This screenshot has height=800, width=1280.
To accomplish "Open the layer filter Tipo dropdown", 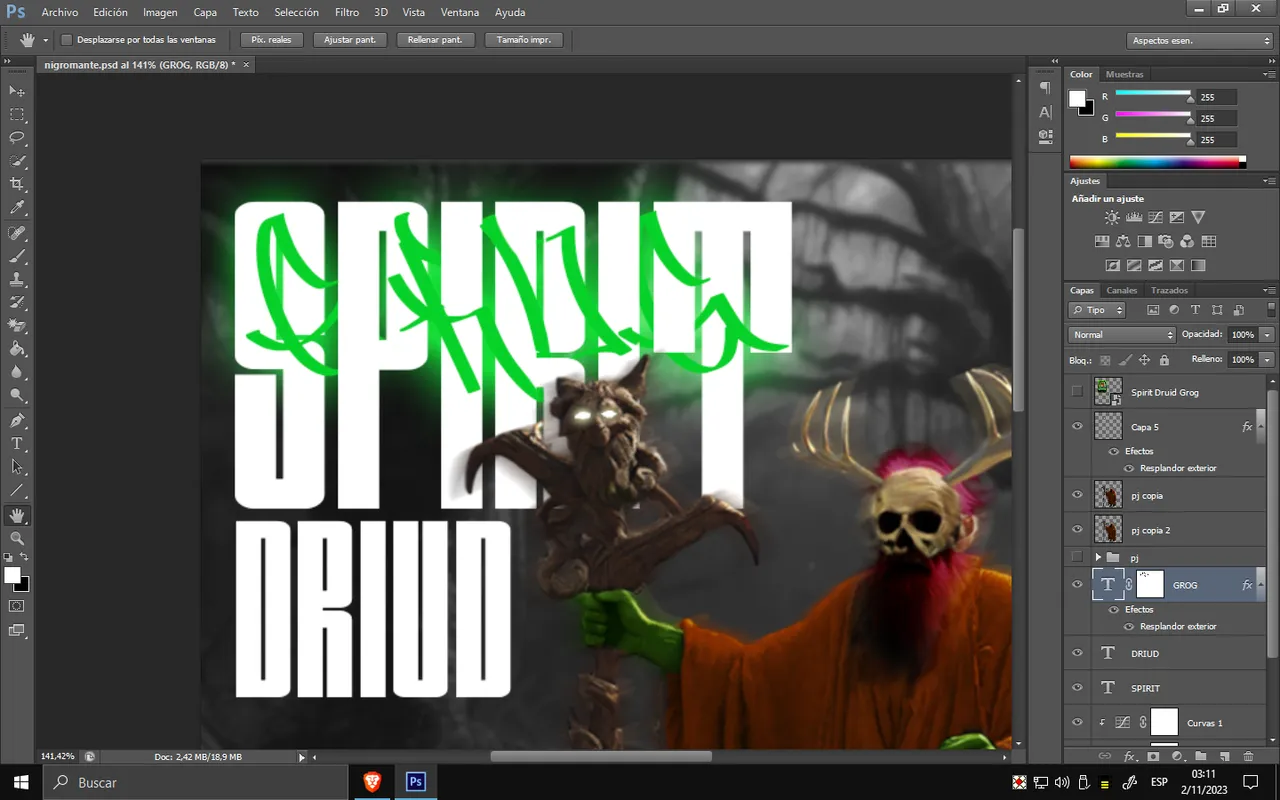I will pyautogui.click(x=1097, y=310).
